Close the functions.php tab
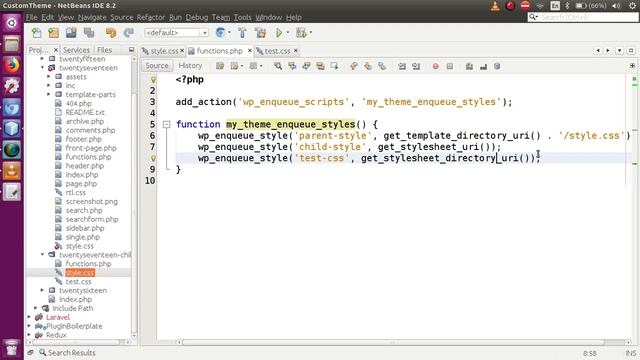The image size is (640, 360). tap(250, 51)
